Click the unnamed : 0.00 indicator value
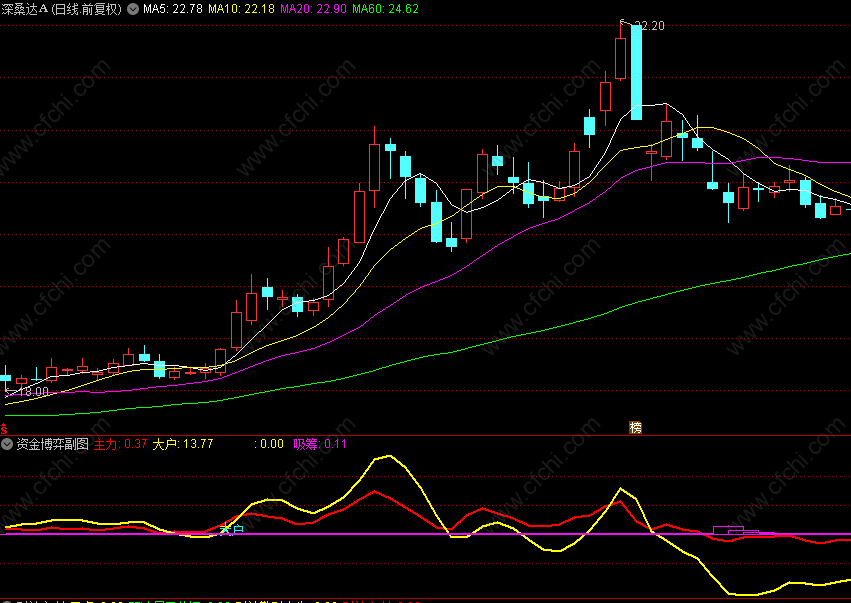The image size is (851, 603). click(x=269, y=444)
